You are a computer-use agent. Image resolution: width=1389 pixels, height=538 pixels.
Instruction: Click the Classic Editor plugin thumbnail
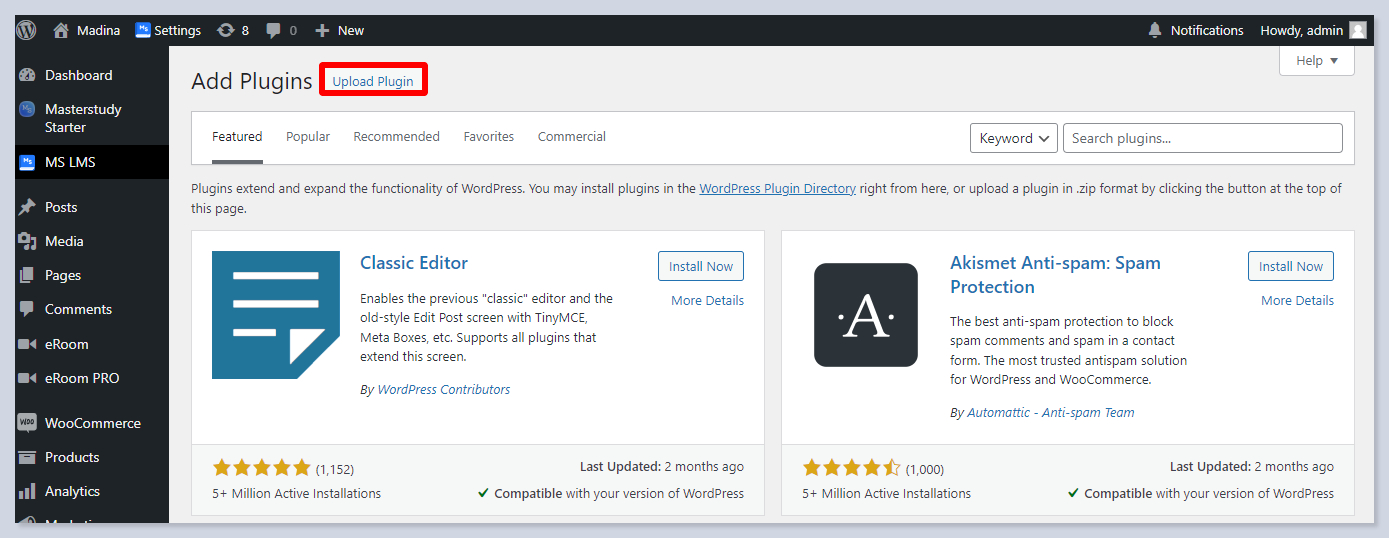coord(276,315)
